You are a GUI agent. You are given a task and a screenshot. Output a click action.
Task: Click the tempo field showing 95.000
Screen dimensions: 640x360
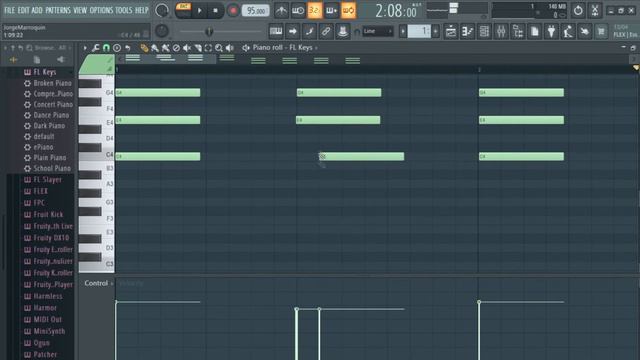pos(256,11)
